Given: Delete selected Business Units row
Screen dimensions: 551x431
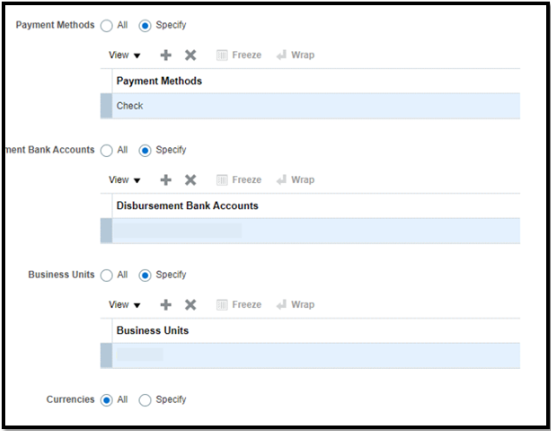Looking at the screenshot, I should (190, 305).
